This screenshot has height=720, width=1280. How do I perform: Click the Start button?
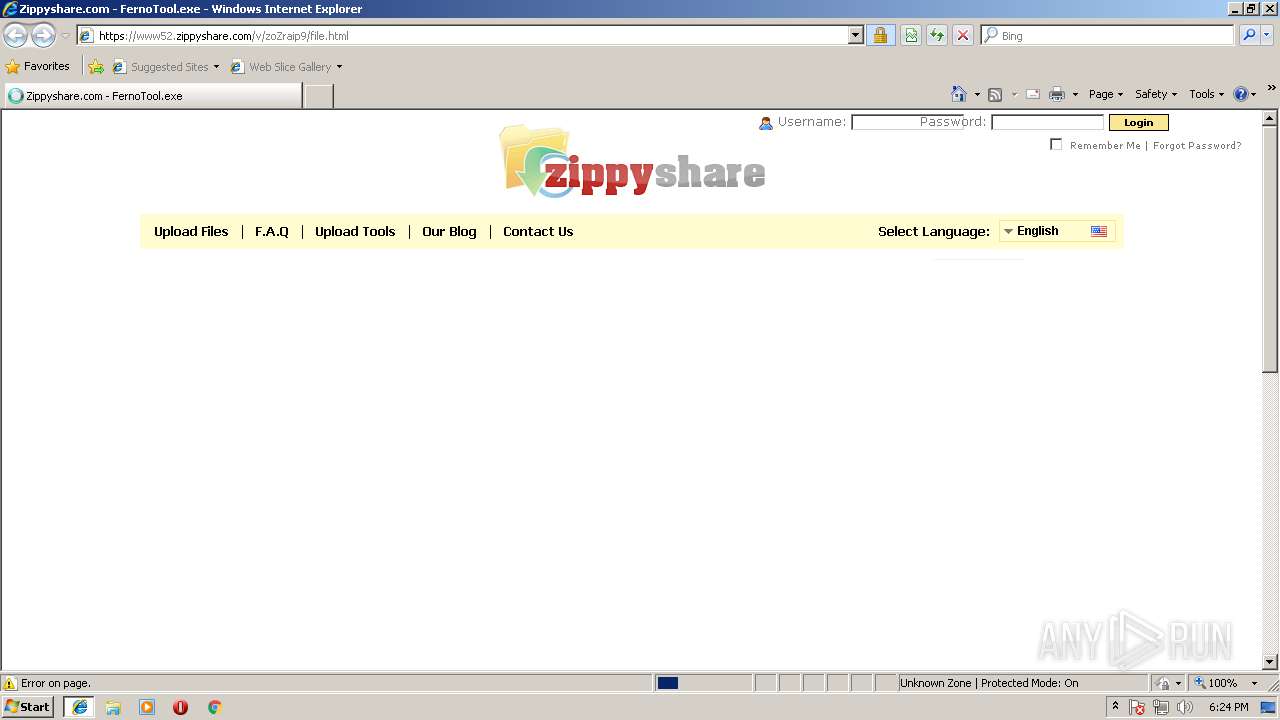click(28, 707)
